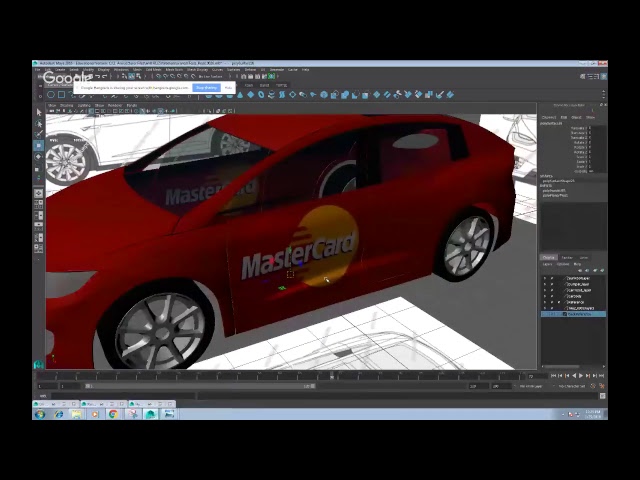Toggle the Channel Box panel icon top right

[603, 76]
